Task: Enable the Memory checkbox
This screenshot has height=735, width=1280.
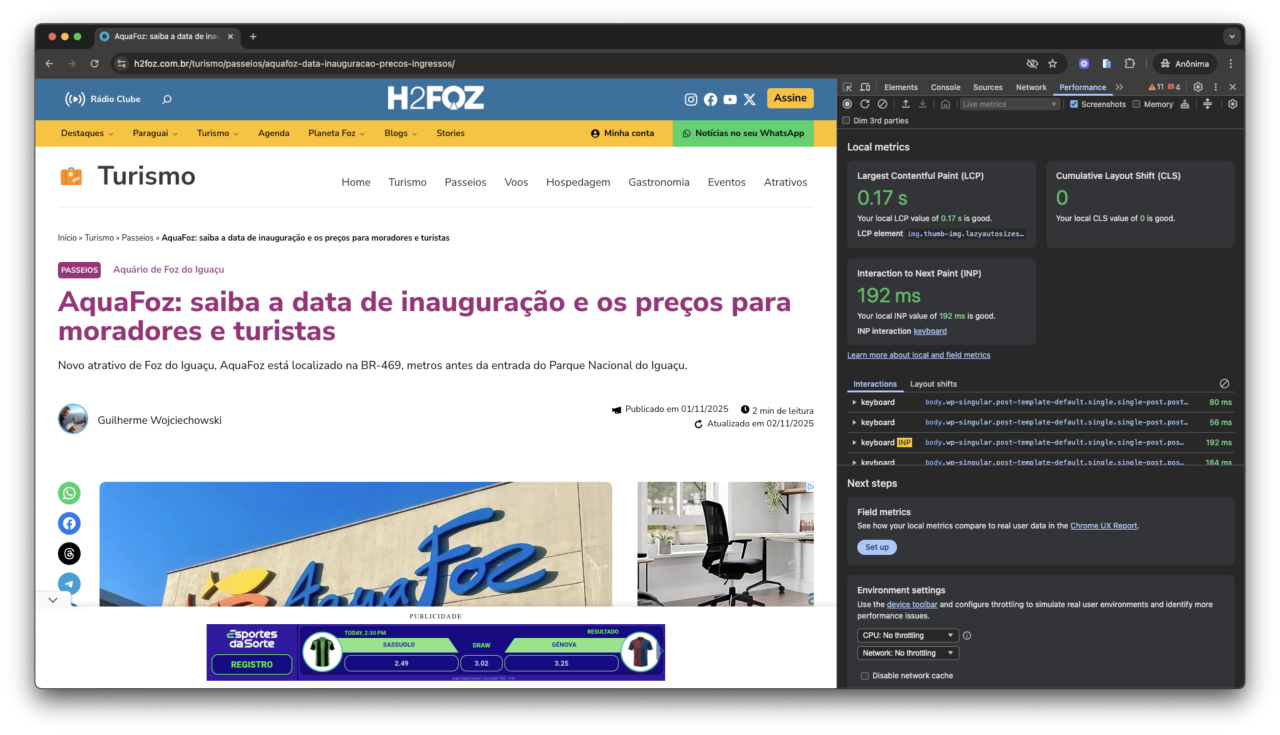Action: coord(1136,104)
